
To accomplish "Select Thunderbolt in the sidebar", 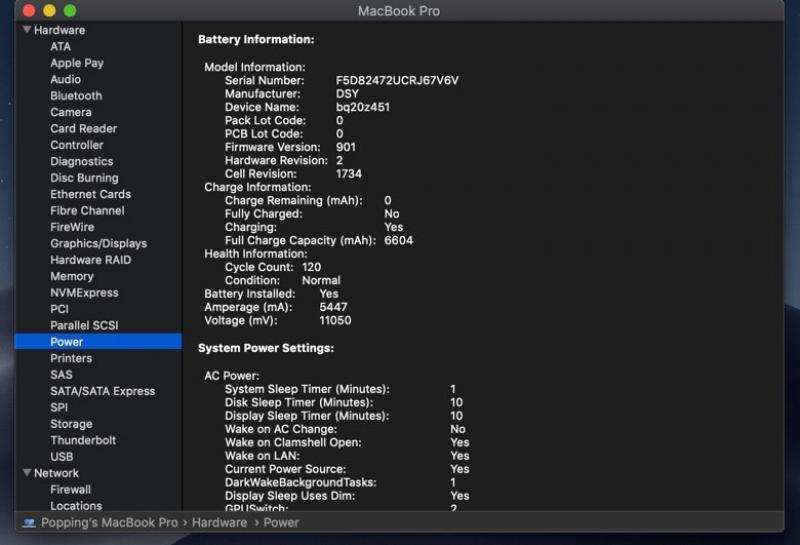I will pos(83,440).
